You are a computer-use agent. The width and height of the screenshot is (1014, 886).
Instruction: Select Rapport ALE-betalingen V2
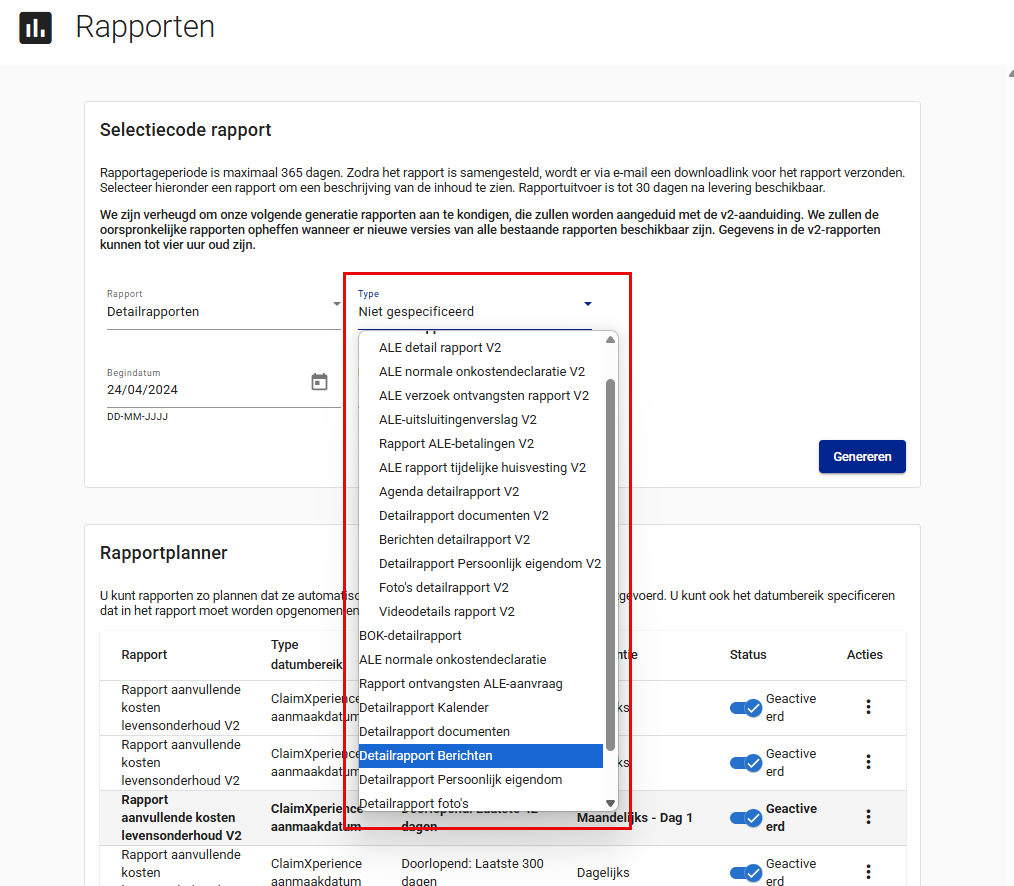click(x=481, y=444)
